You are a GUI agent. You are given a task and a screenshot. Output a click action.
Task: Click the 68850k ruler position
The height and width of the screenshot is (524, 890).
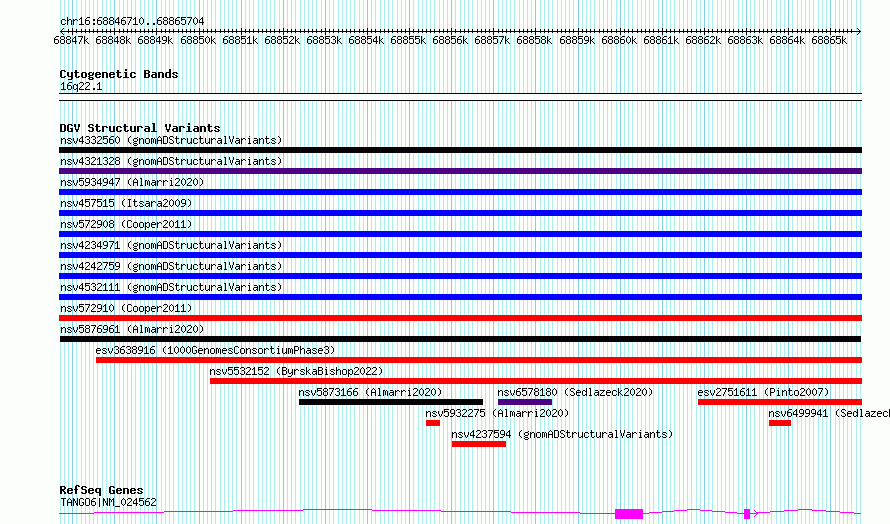198,41
